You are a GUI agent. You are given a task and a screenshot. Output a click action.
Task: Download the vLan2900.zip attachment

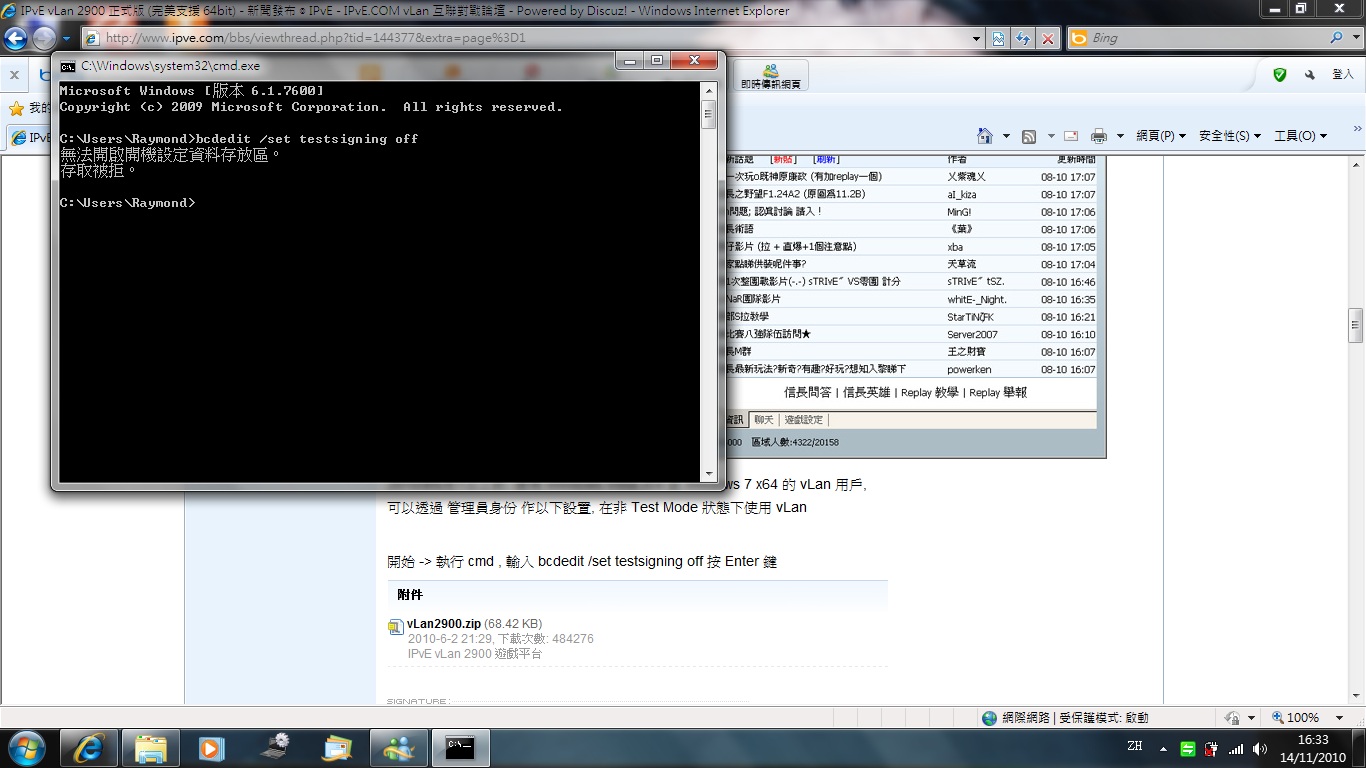coord(443,623)
